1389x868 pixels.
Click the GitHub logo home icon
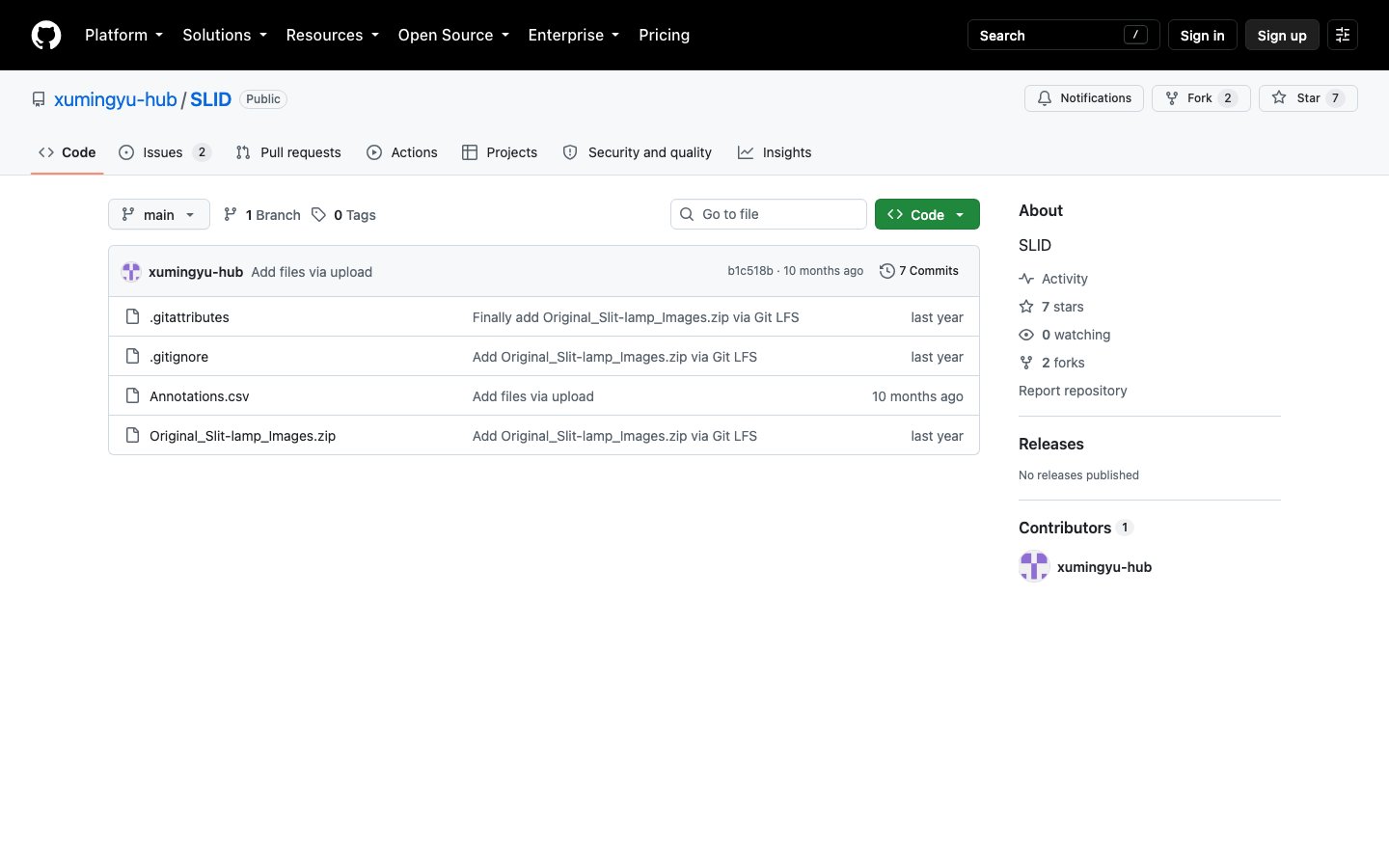point(46,35)
